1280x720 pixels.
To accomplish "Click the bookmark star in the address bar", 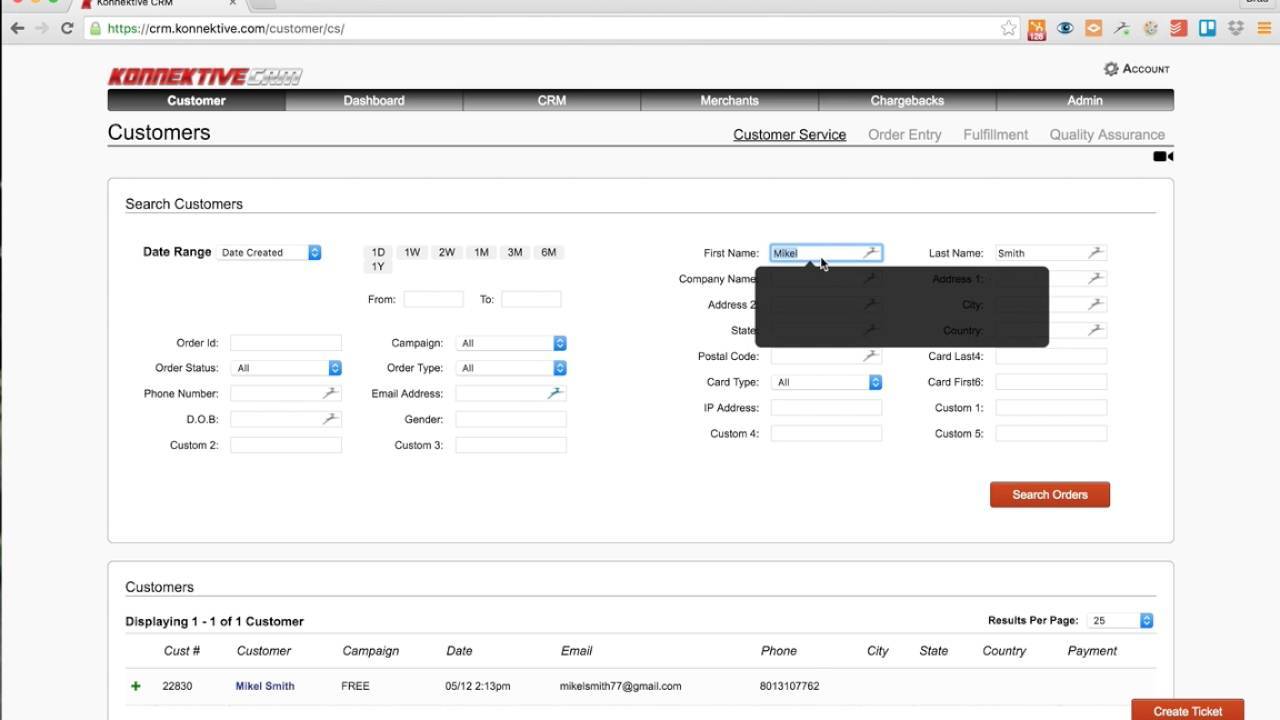I will [1008, 30].
